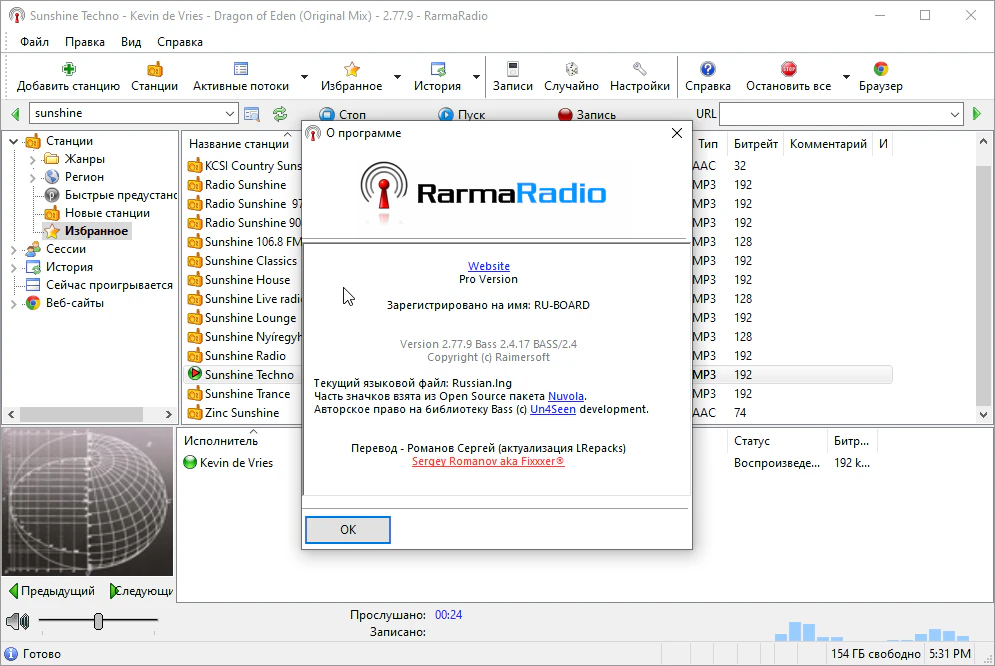995x666 pixels.
Task: Select the Zinc Sunshine station row
Action: click(242, 413)
